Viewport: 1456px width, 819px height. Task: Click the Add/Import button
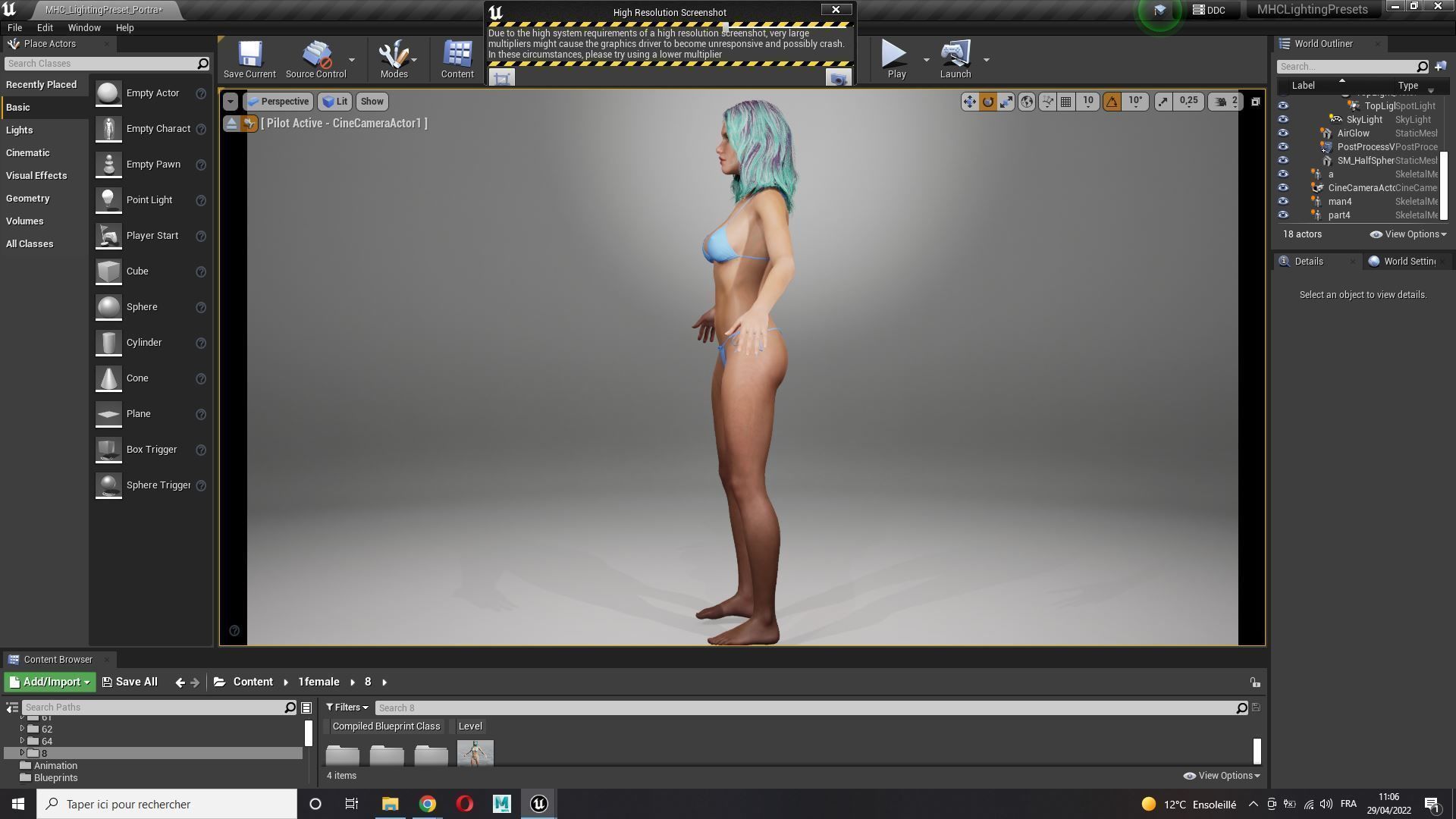click(x=50, y=682)
